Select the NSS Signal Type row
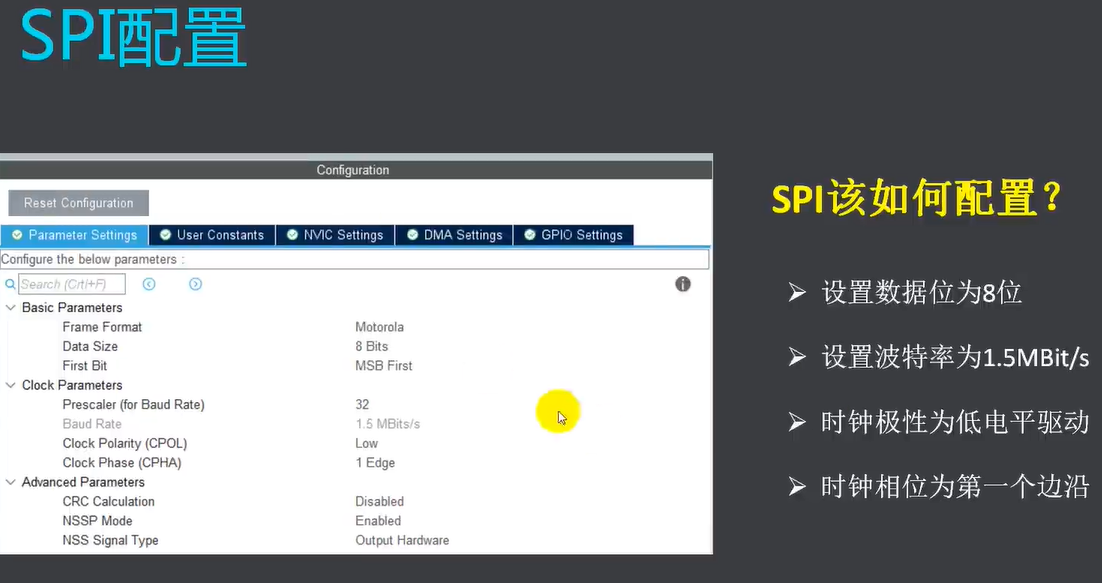1102x583 pixels. (110, 540)
